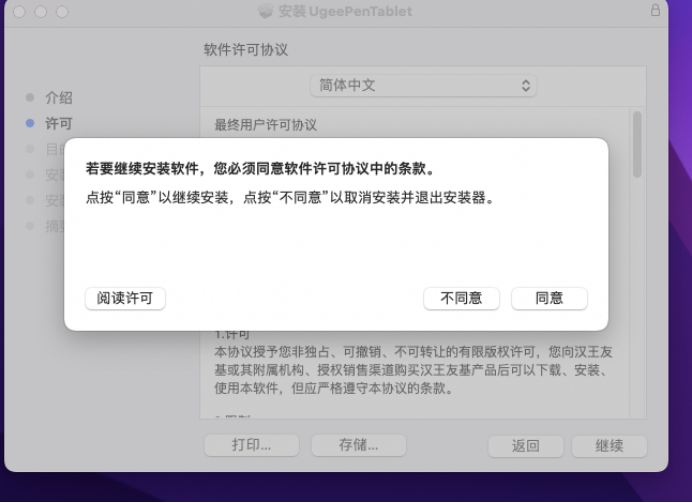Click the red close window button

click(x=19, y=11)
